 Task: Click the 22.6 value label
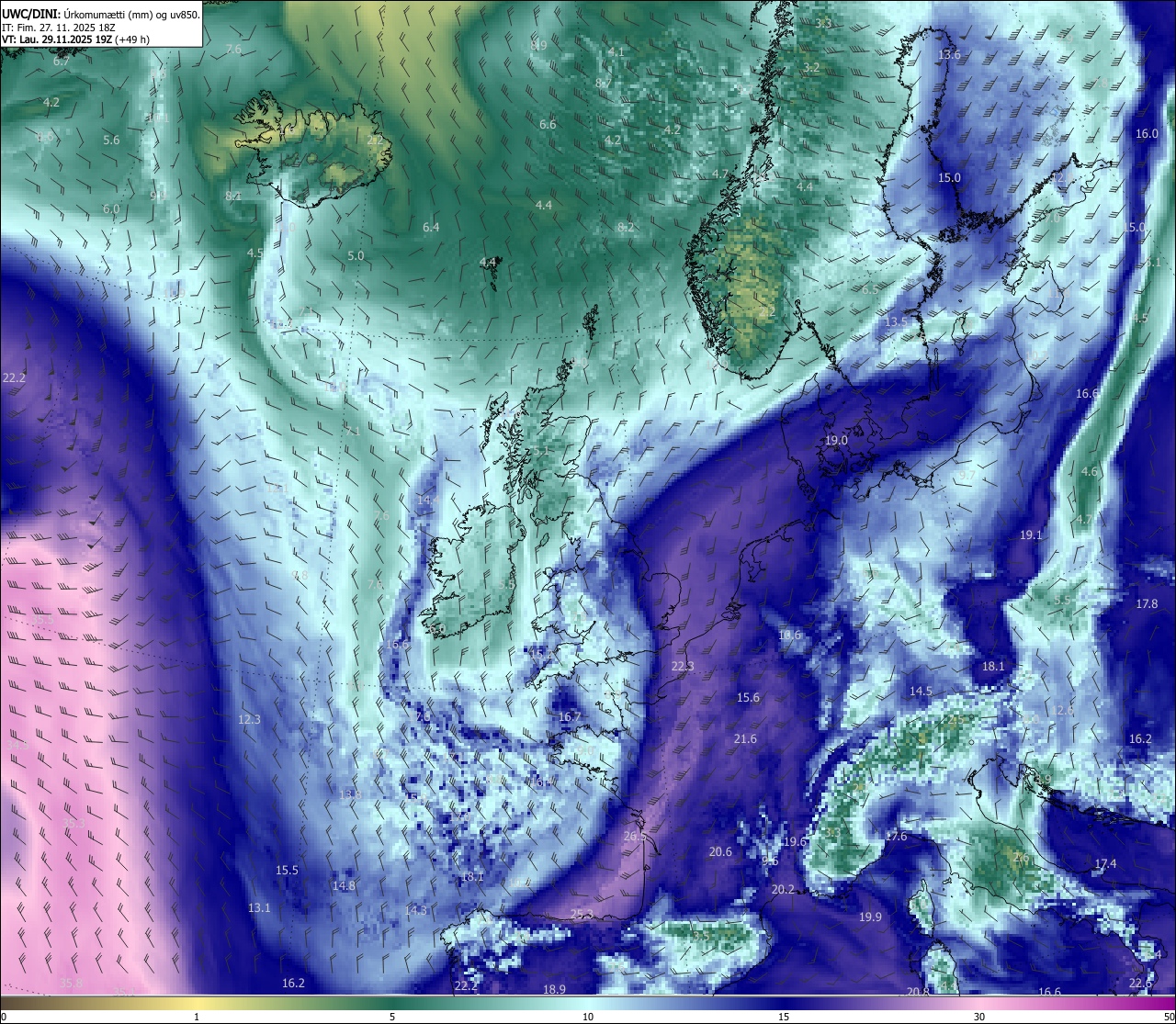tap(1140, 984)
